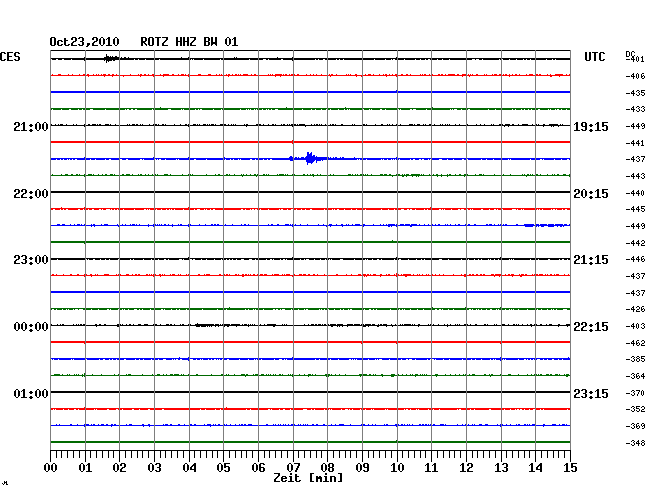Click the 05 minute axis tick label

point(223,468)
